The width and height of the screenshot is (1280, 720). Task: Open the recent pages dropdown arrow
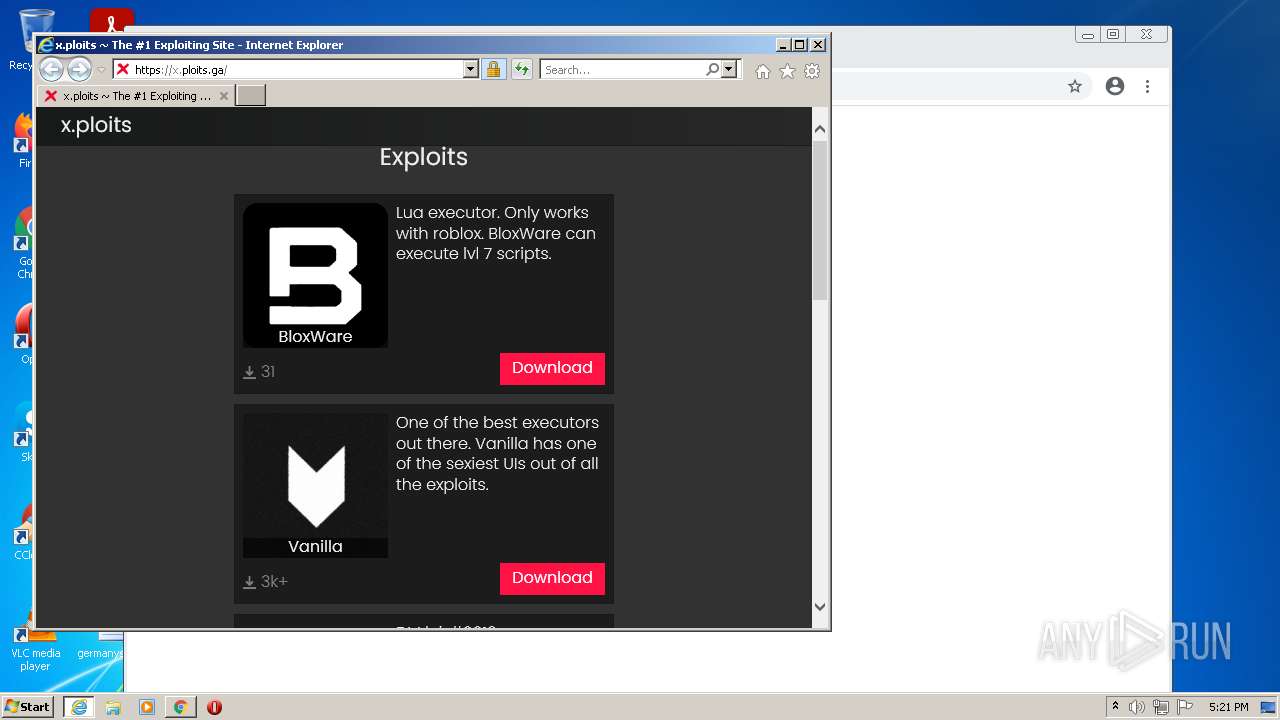[101, 70]
